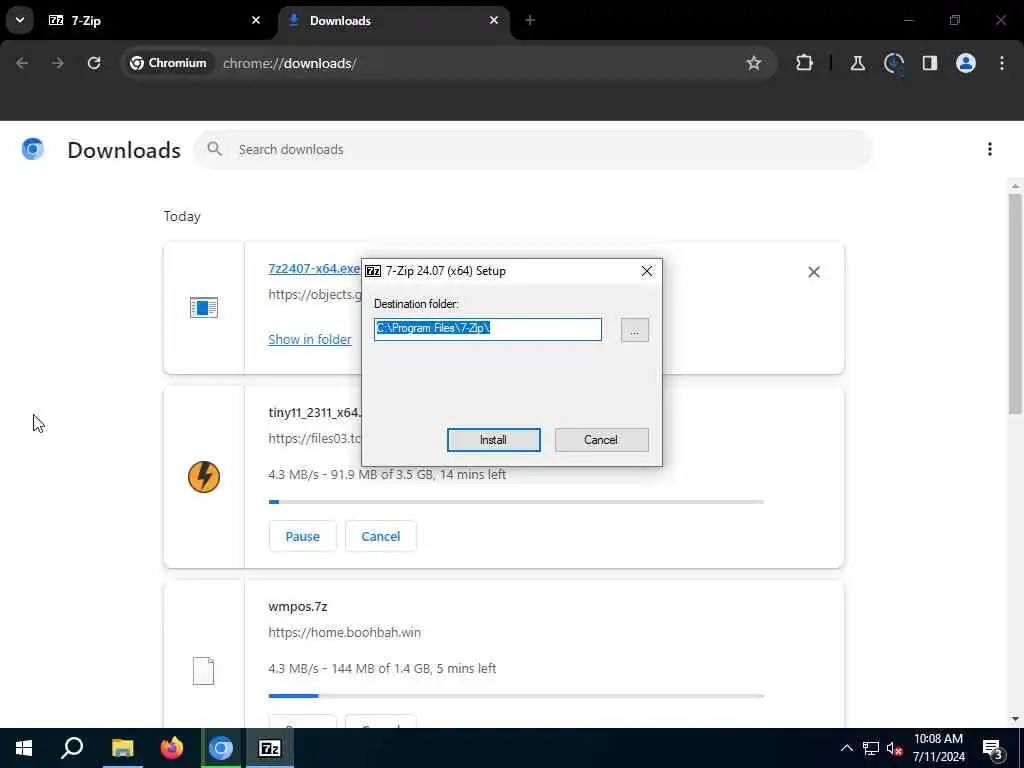Open the toolbar downloads indicator

(893, 63)
